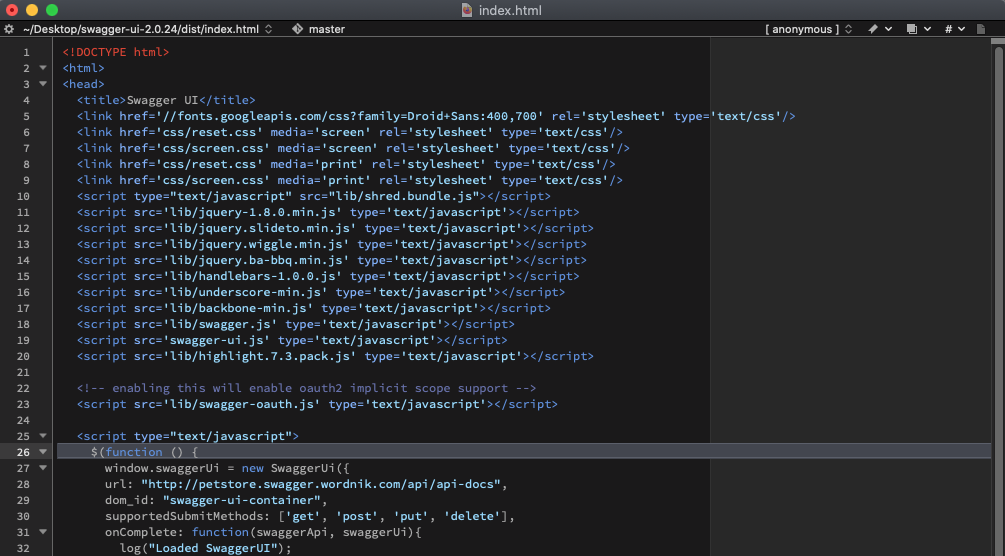Click line number 32 in the gutter
Image resolution: width=1005 pixels, height=556 pixels.
[x=23, y=548]
